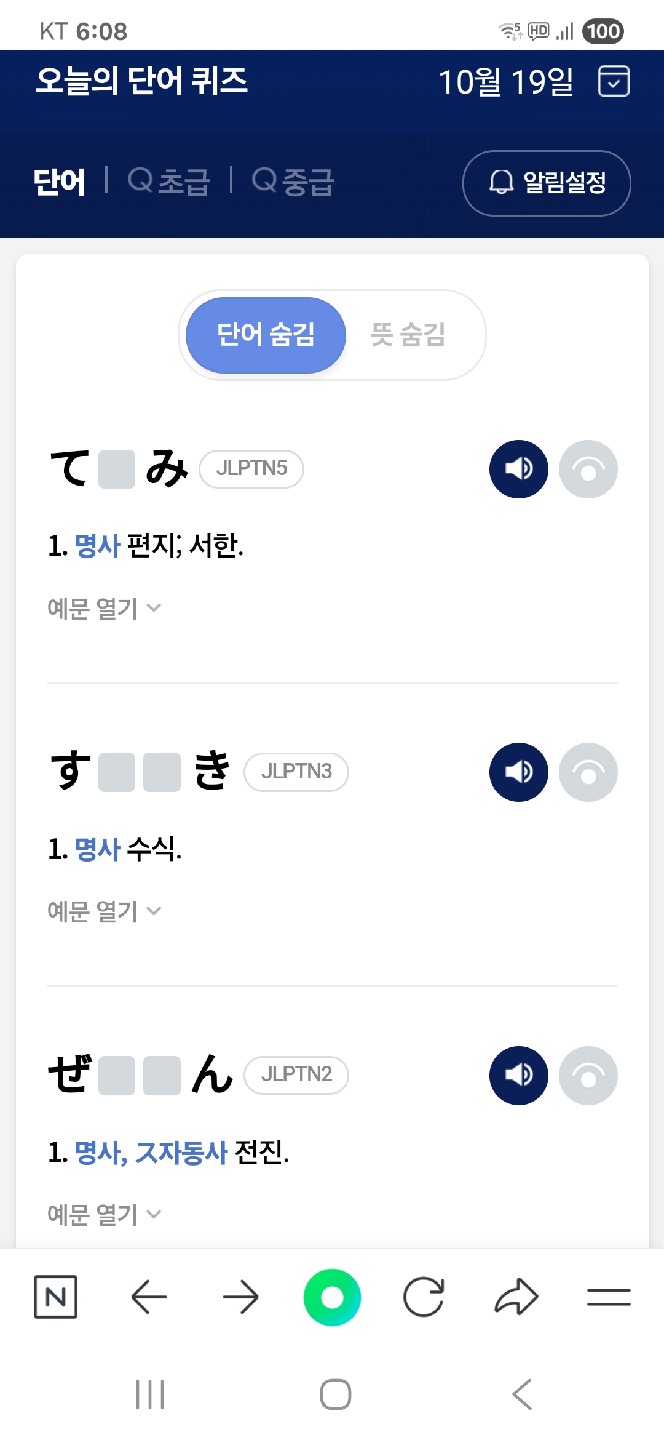Expand 예문 열기 under 전진

(x=104, y=1214)
